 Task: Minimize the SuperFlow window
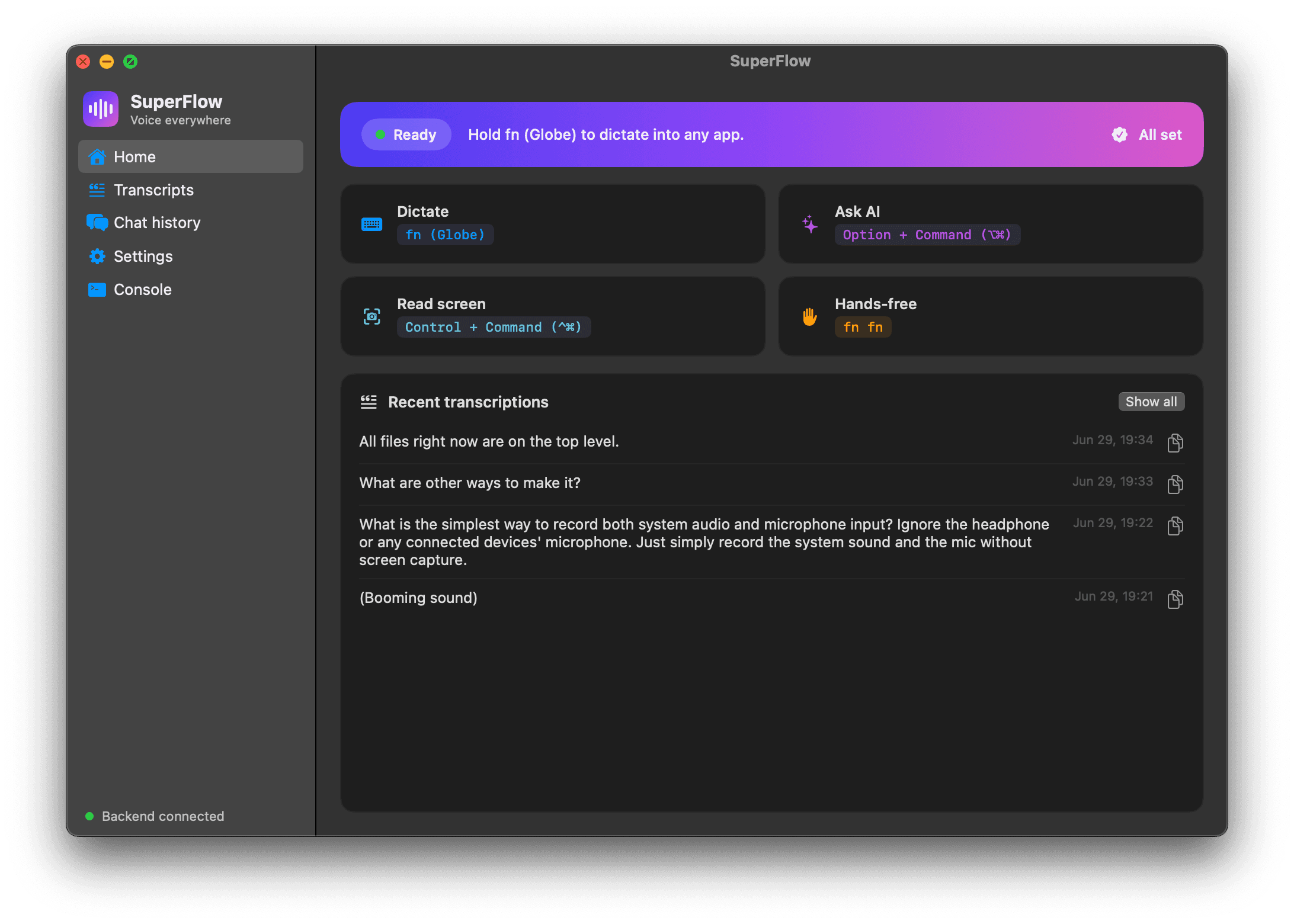[x=107, y=62]
